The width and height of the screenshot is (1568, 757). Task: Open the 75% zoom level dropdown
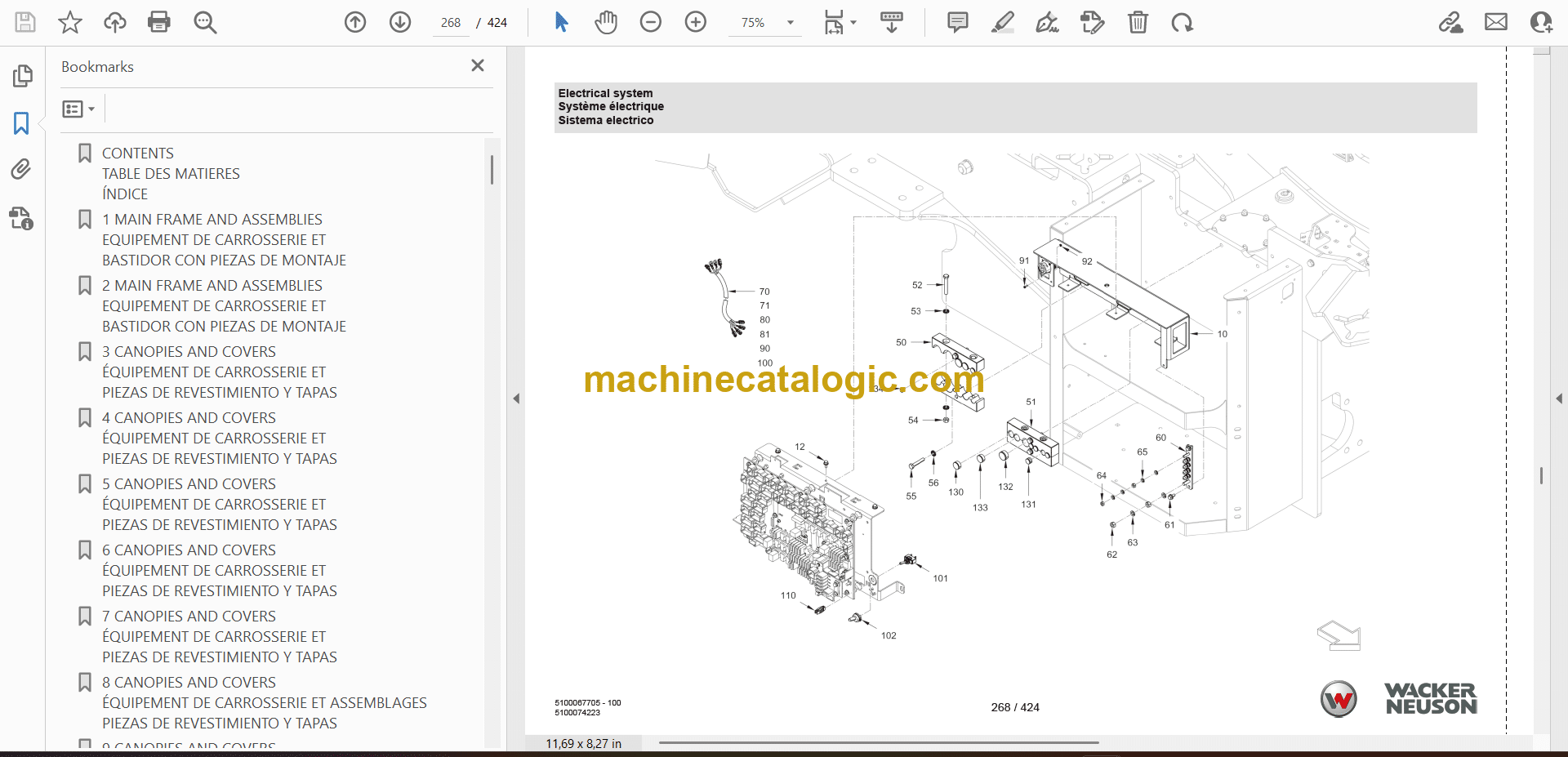790,23
